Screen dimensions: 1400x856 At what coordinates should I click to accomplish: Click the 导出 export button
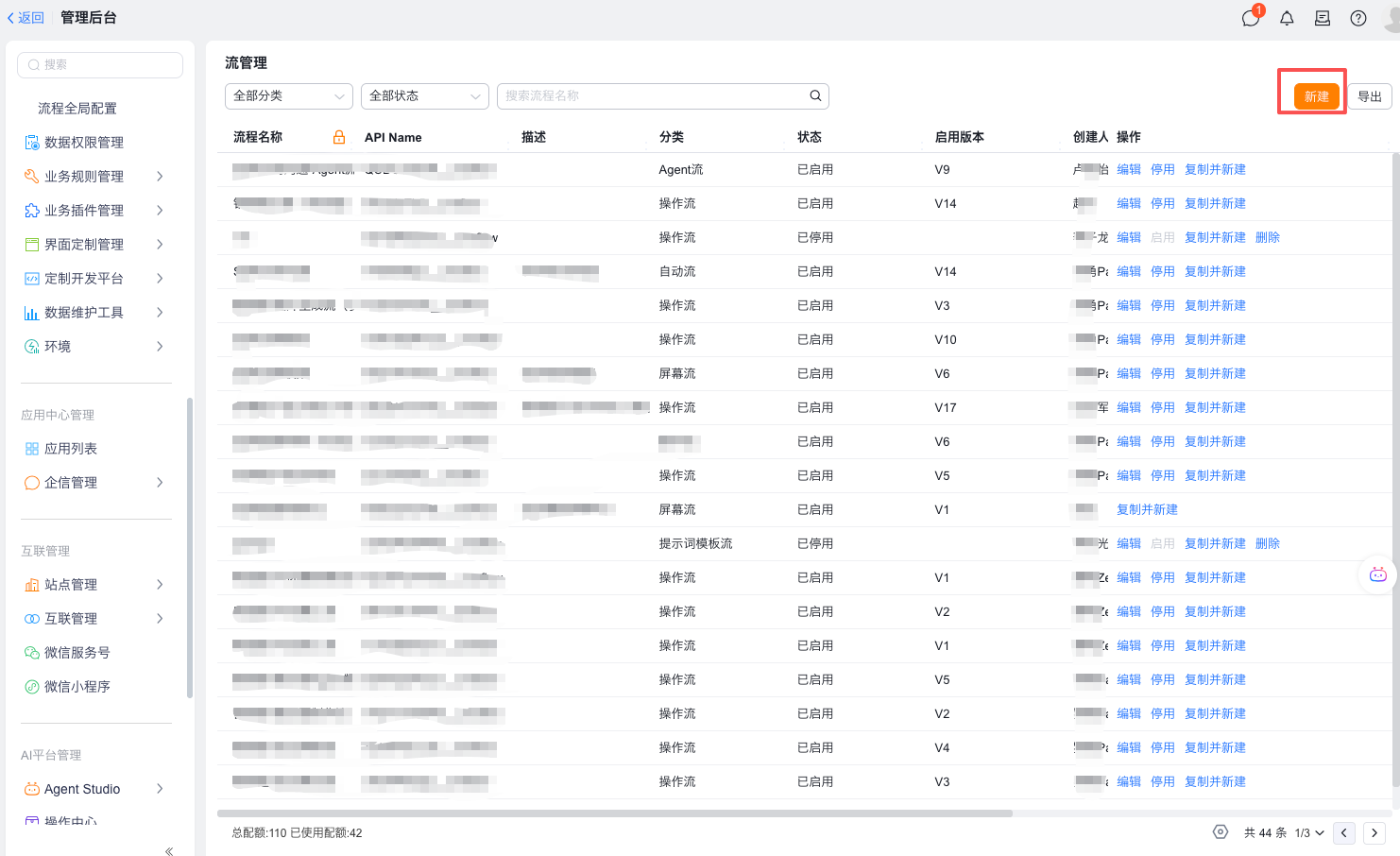(1369, 96)
